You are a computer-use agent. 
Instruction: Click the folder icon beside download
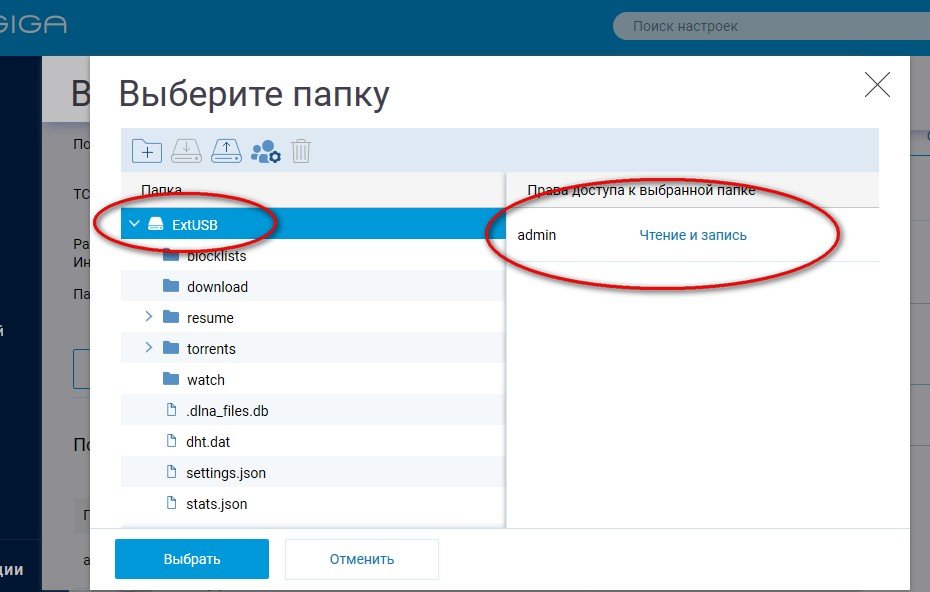click(171, 286)
